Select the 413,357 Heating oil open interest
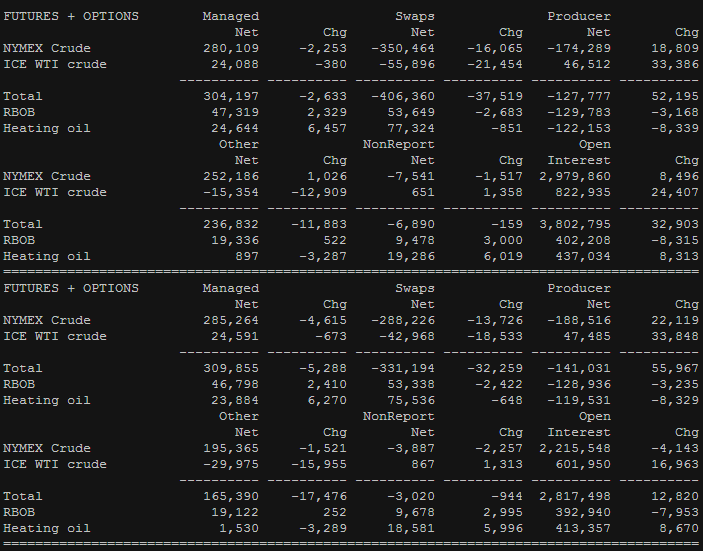 [583, 529]
